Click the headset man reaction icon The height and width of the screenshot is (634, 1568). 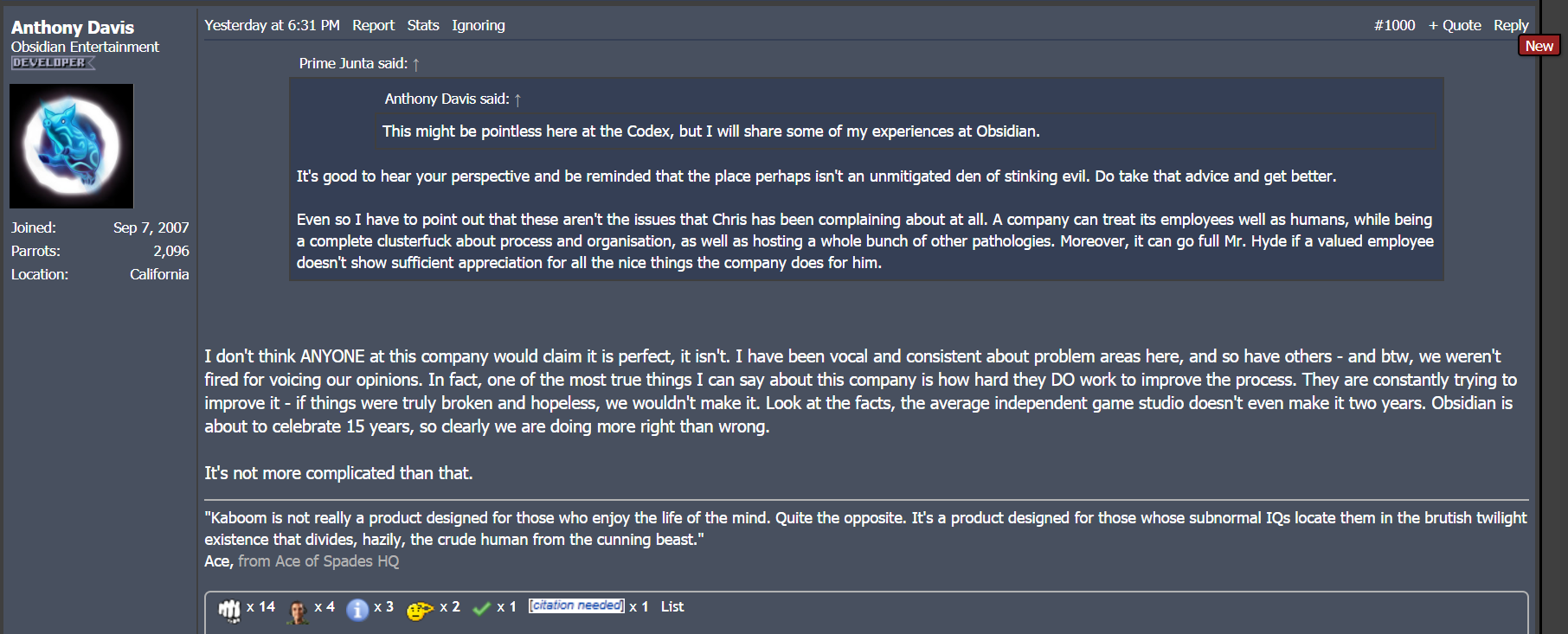coord(298,611)
